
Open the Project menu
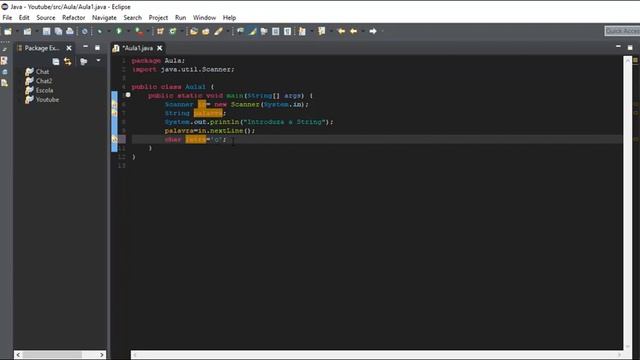click(158, 18)
